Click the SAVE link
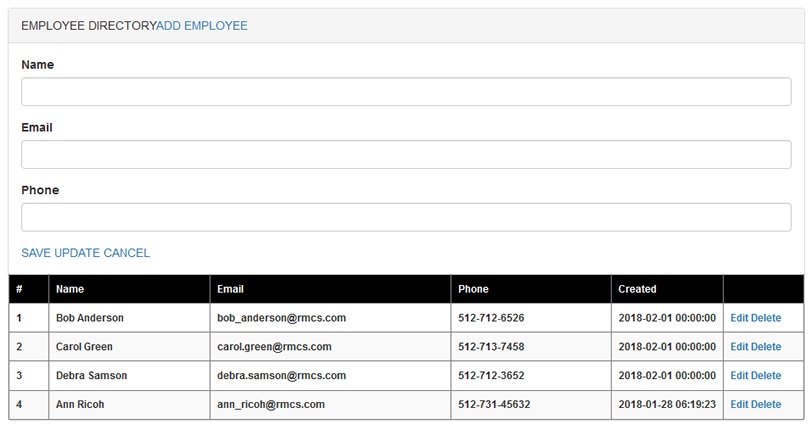The width and height of the screenshot is (812, 425). (36, 253)
